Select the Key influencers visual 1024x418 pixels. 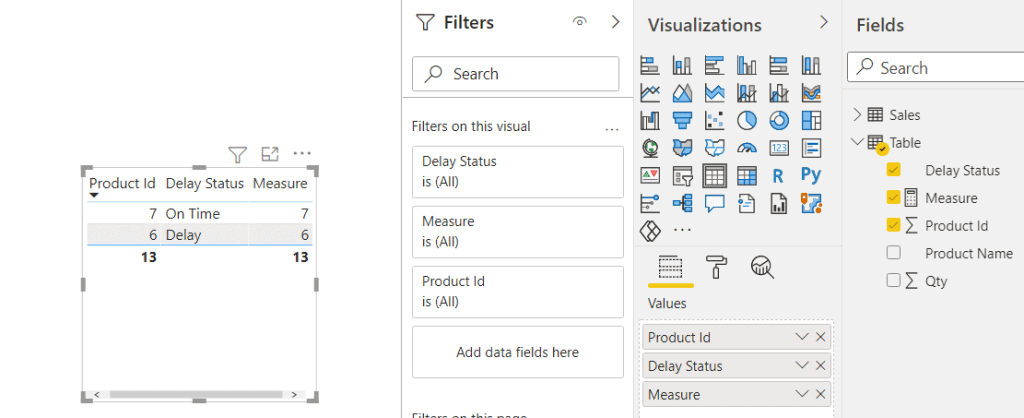tap(650, 203)
